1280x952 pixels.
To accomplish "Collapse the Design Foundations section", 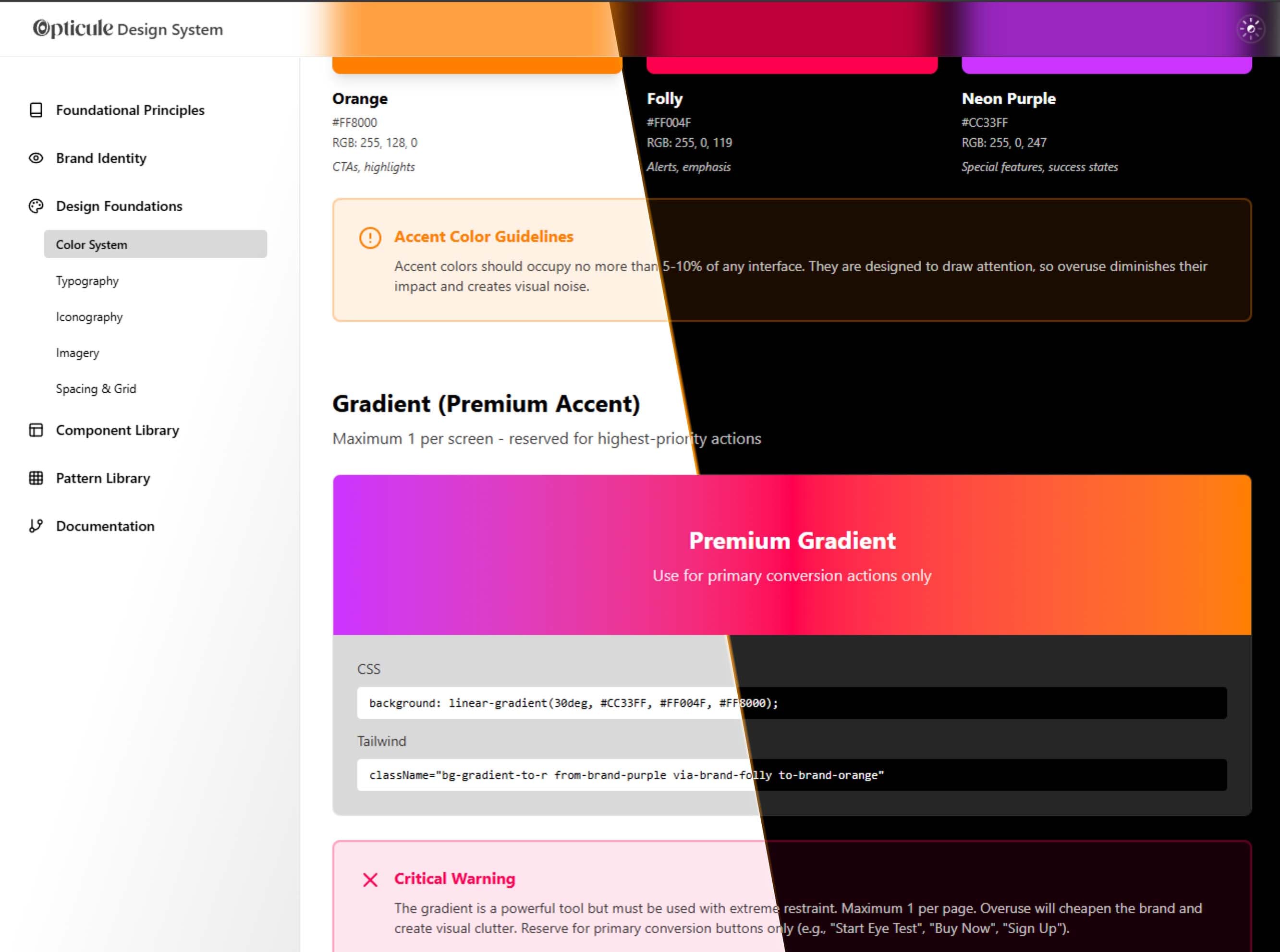I will click(x=119, y=206).
